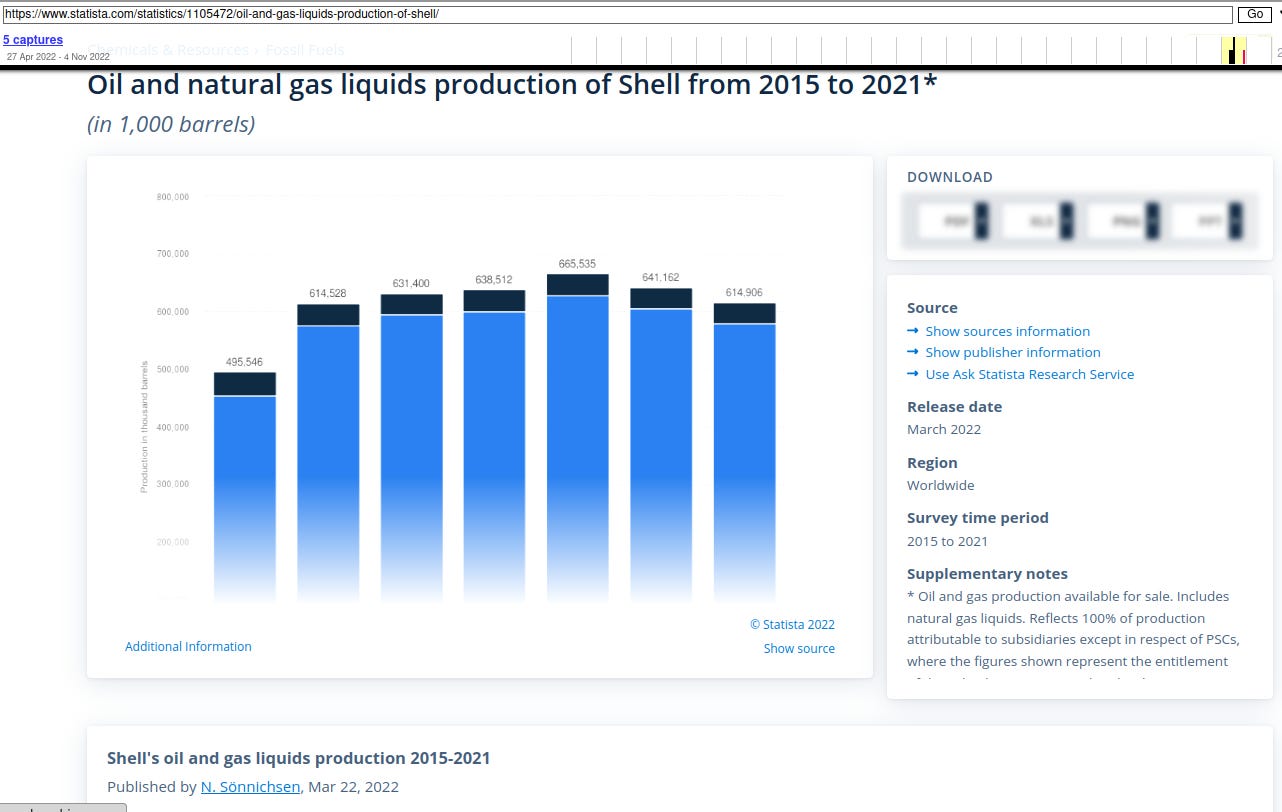Click the 'Production in thousand barrels' axis title

tap(144, 426)
